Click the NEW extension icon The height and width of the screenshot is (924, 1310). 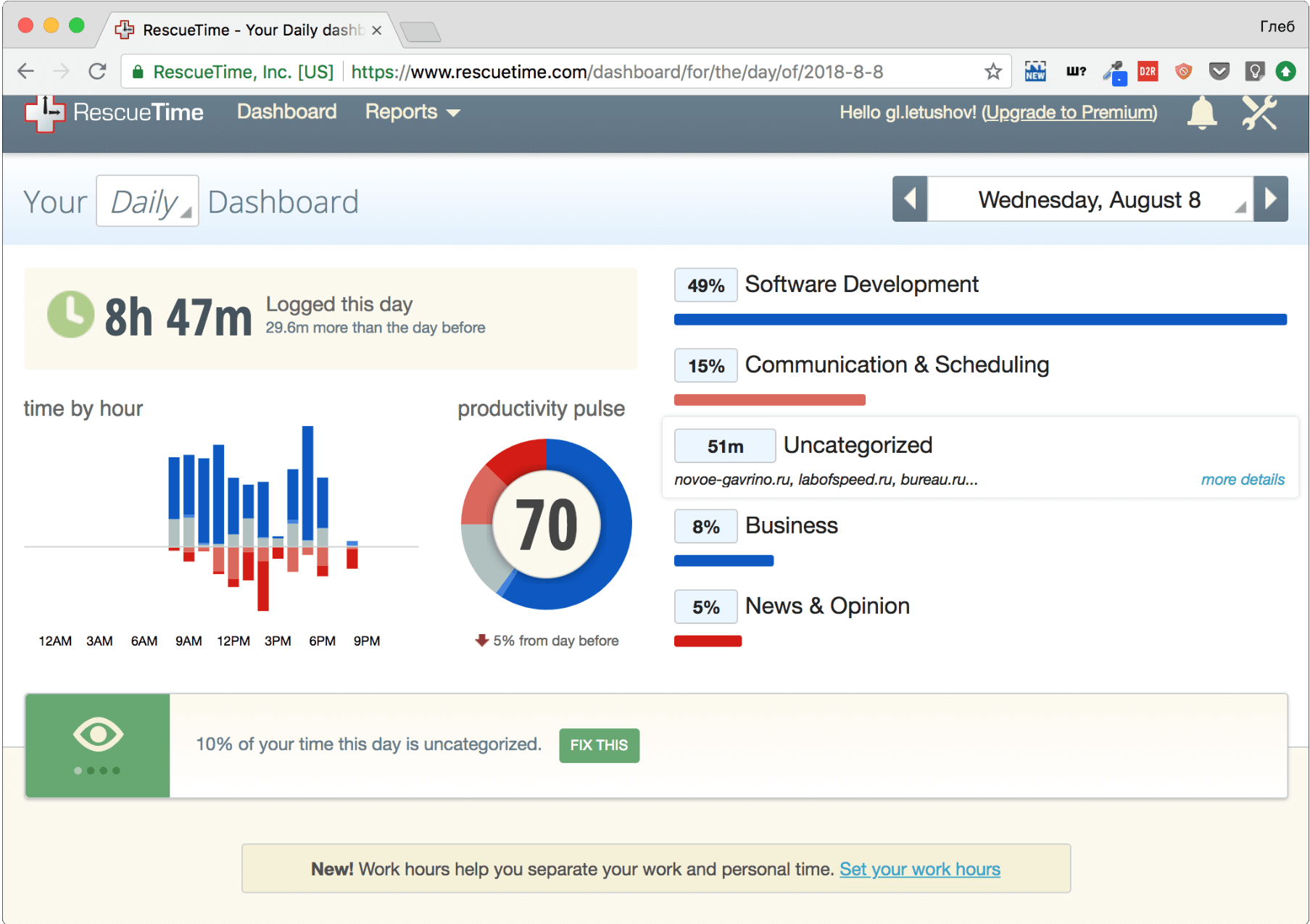click(x=1035, y=71)
